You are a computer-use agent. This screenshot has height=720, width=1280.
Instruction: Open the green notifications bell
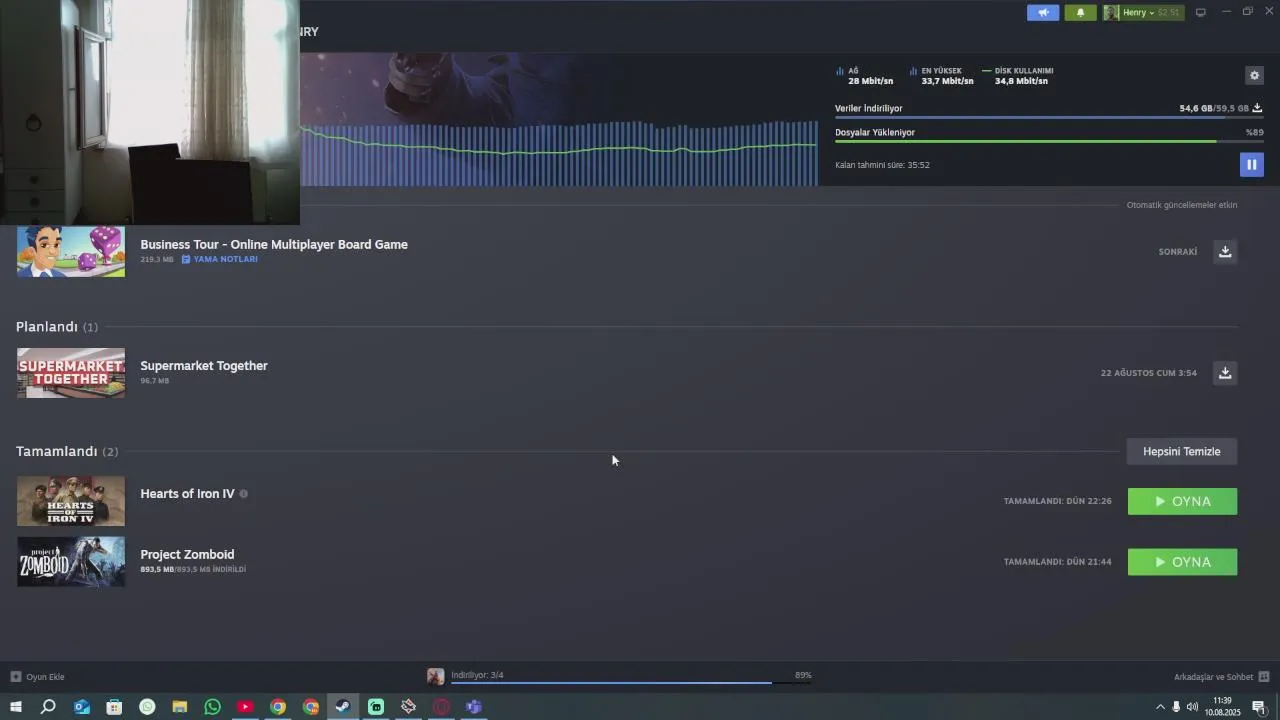point(1080,13)
